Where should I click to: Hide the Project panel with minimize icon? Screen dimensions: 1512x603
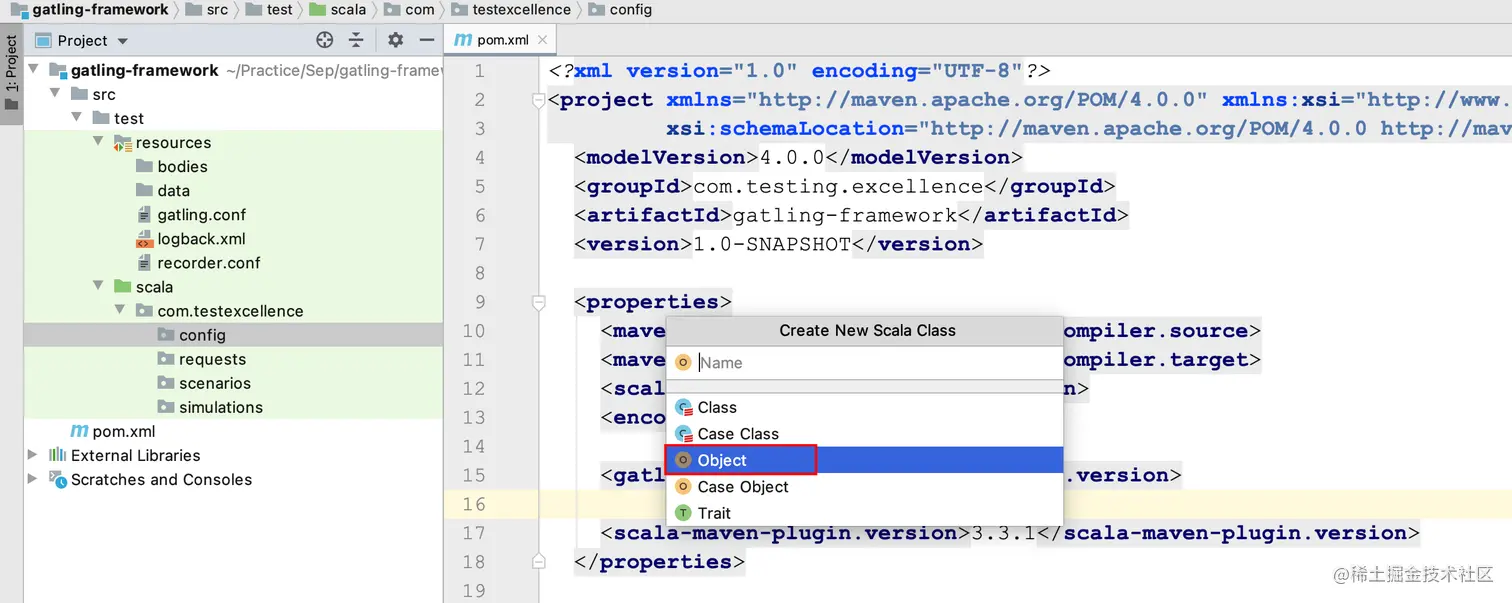[427, 40]
